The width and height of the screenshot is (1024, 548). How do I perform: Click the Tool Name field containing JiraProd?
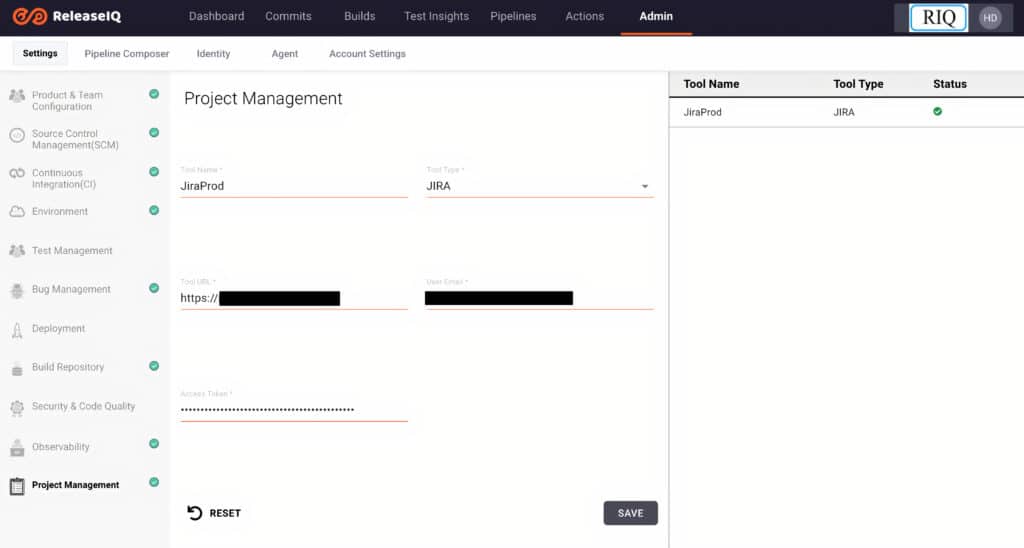point(294,186)
